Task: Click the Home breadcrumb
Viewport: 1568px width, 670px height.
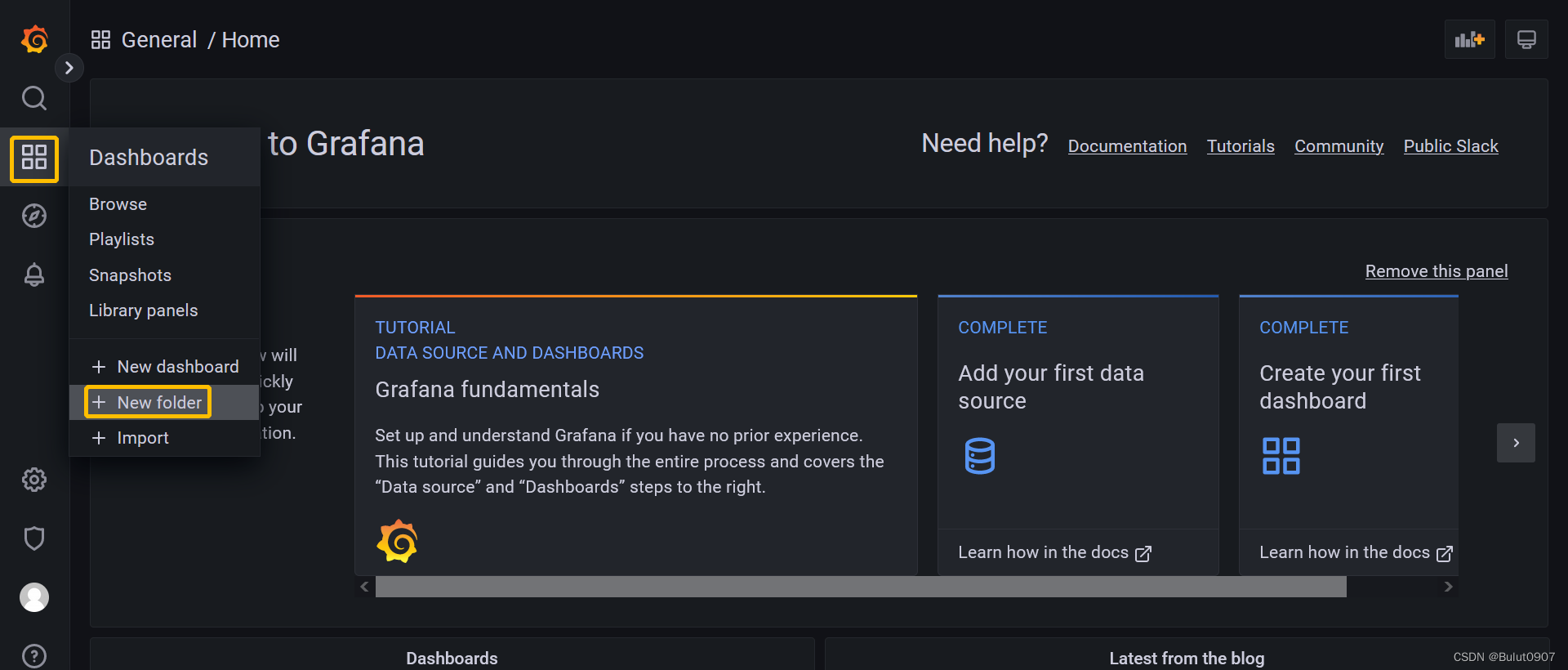Action: click(x=251, y=40)
